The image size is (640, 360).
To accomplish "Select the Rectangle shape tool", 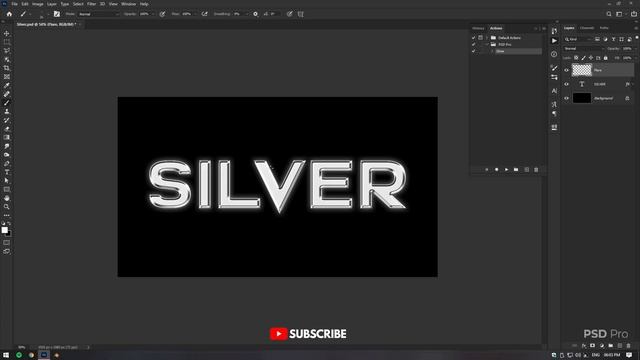I will 7,189.
